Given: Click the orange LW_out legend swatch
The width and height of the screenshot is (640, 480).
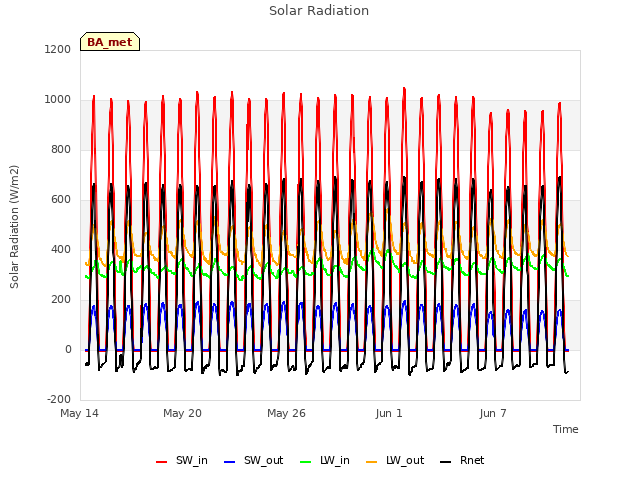Looking at the screenshot, I should 371,462.
